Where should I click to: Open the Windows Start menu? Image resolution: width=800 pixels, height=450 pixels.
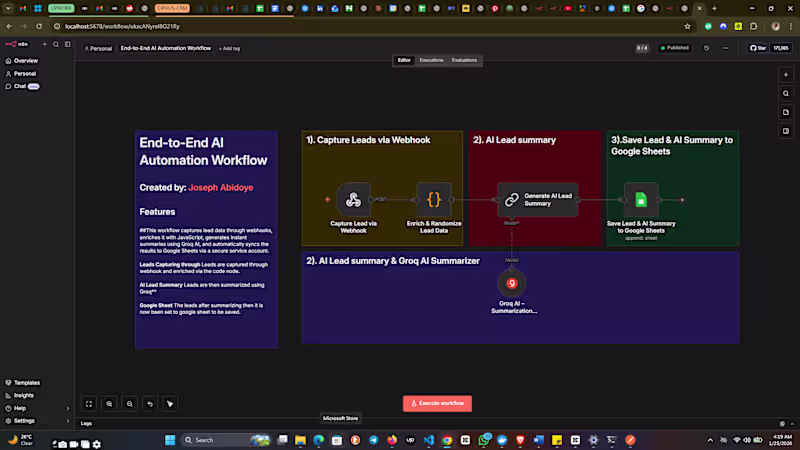click(x=170, y=440)
